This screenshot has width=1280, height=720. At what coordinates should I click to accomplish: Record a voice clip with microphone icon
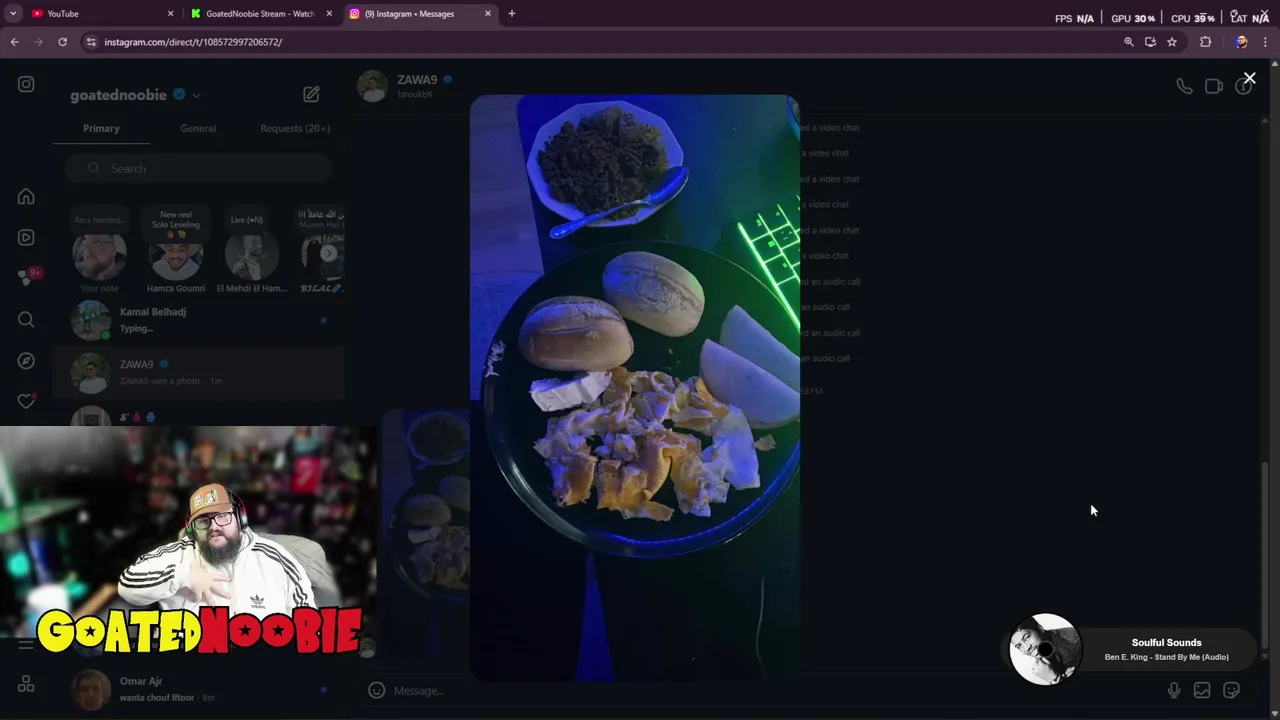(x=1174, y=690)
